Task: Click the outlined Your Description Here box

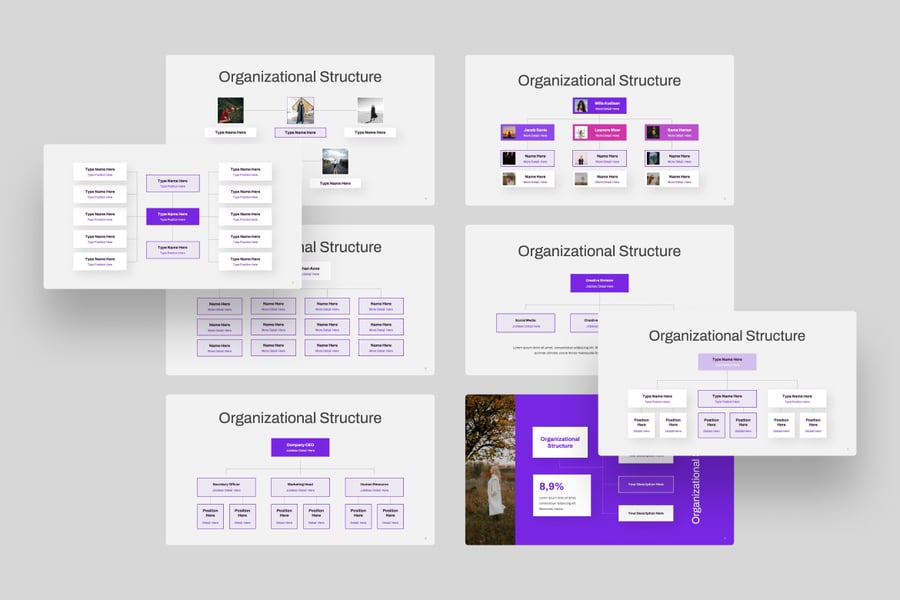Action: pos(645,484)
